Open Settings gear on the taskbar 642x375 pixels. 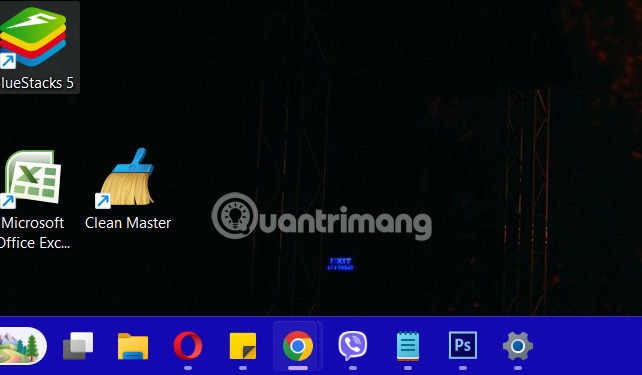pos(518,346)
